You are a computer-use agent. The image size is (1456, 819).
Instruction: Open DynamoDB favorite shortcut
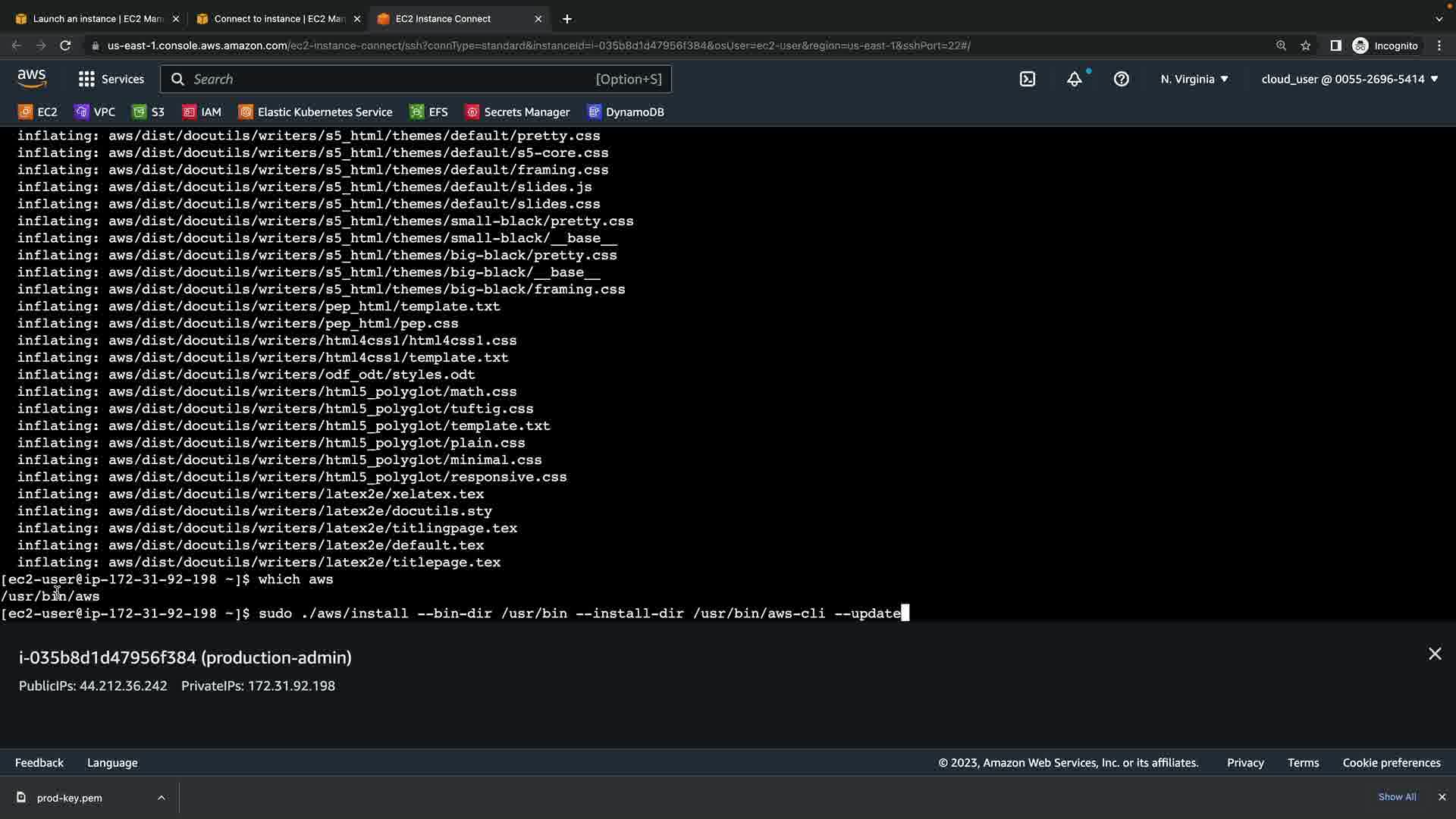pos(626,111)
